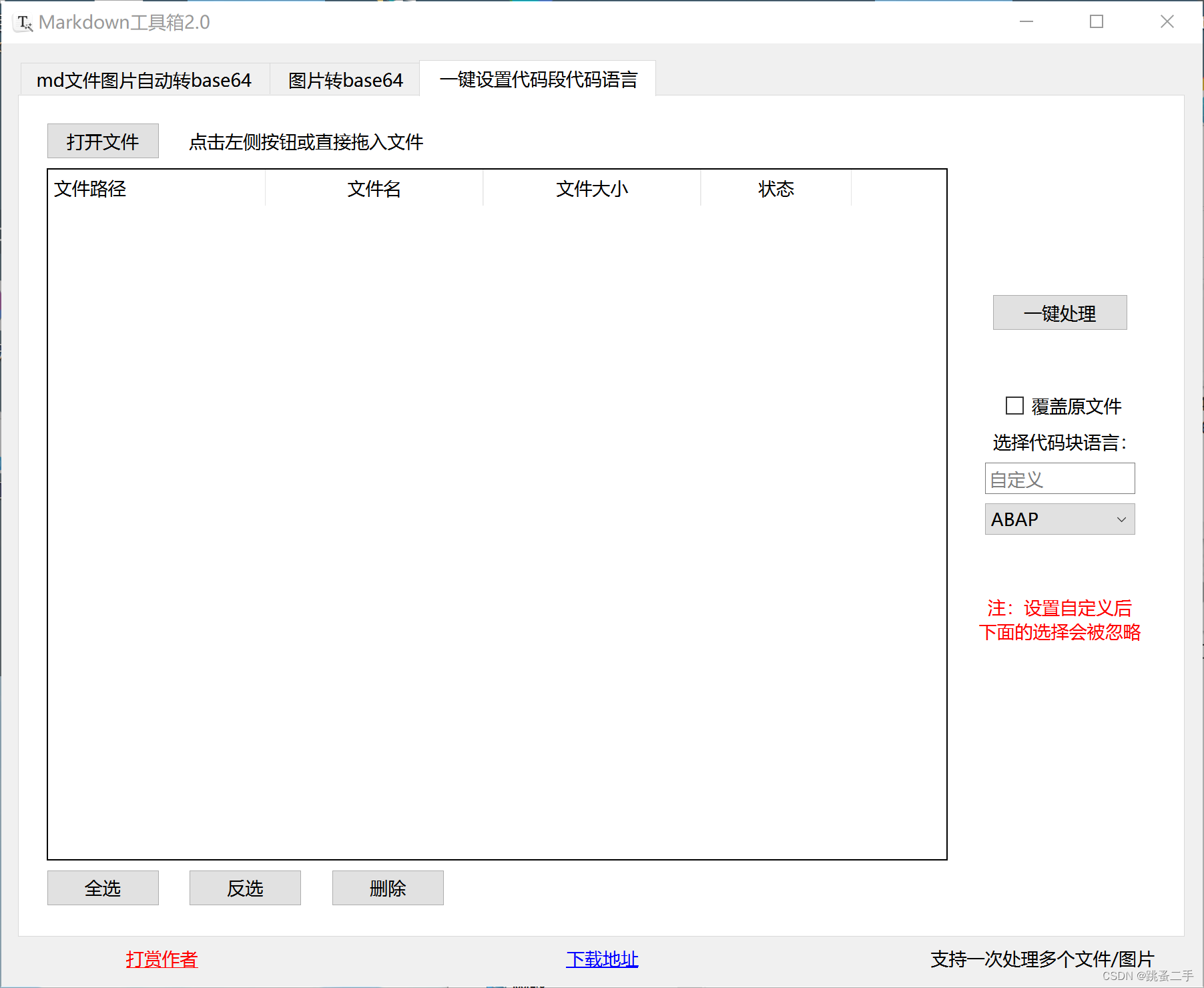Click the 全选 button
Screen dimensions: 1204x988
coord(103,888)
